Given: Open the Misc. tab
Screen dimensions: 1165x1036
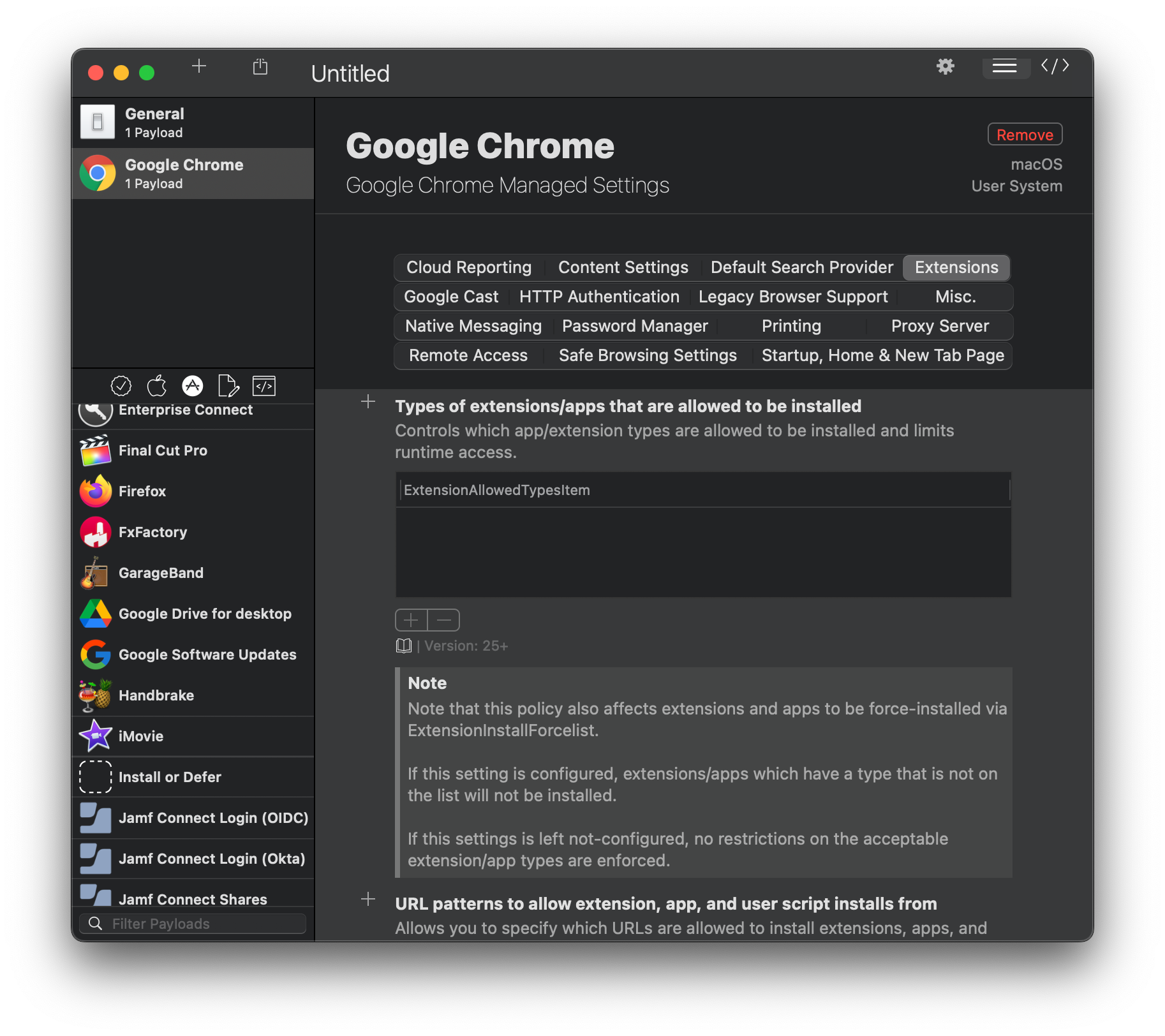Looking at the screenshot, I should (x=955, y=297).
